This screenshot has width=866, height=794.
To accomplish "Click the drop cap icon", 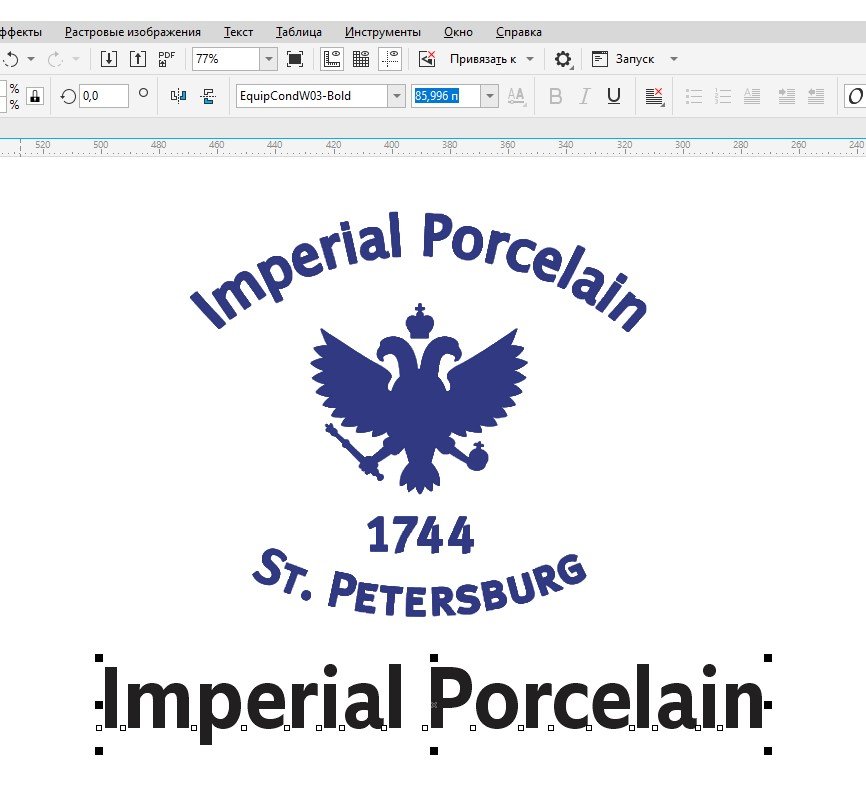I will coord(752,96).
